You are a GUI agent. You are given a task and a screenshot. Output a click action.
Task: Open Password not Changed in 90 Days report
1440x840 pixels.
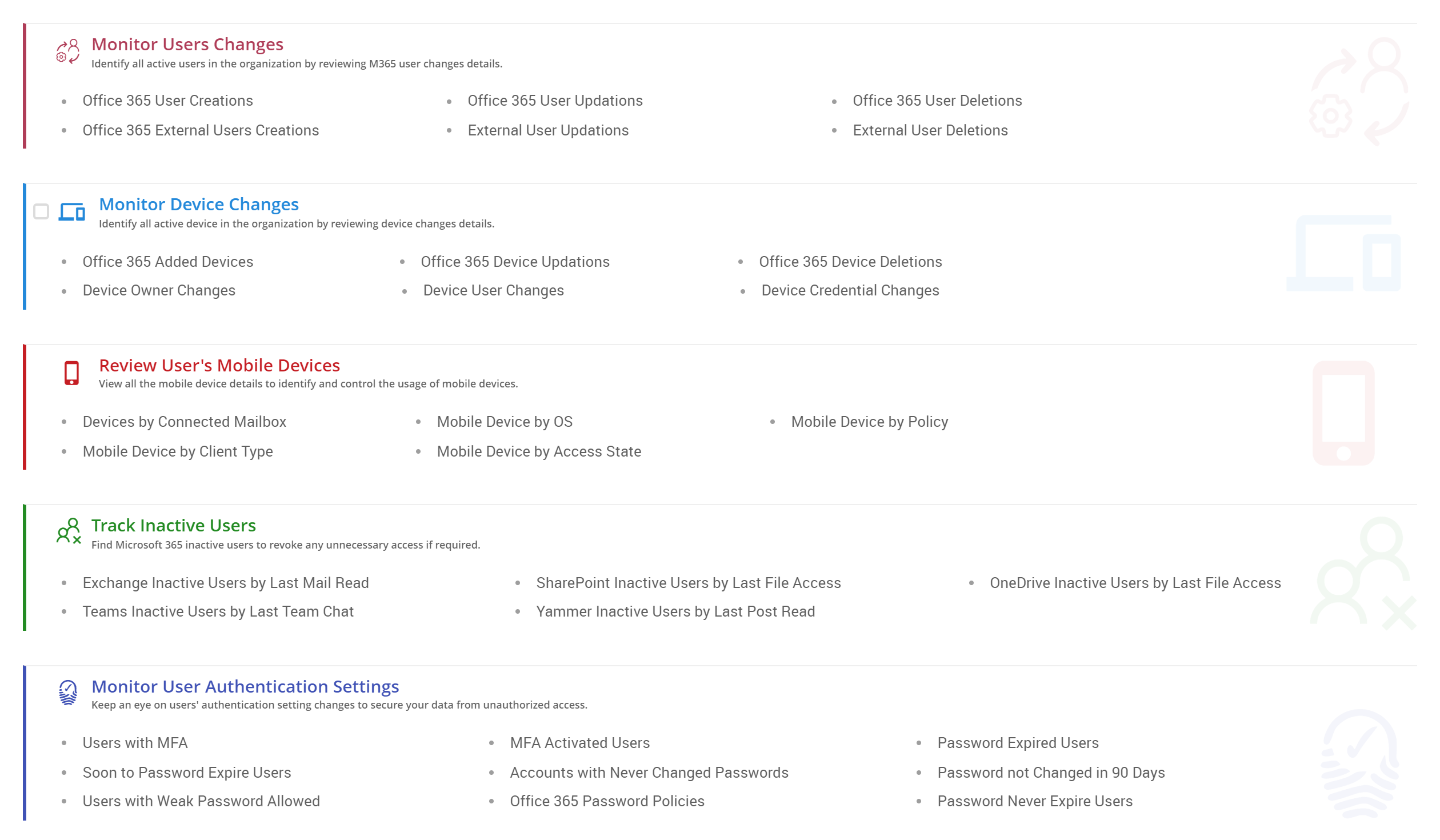(x=1051, y=773)
